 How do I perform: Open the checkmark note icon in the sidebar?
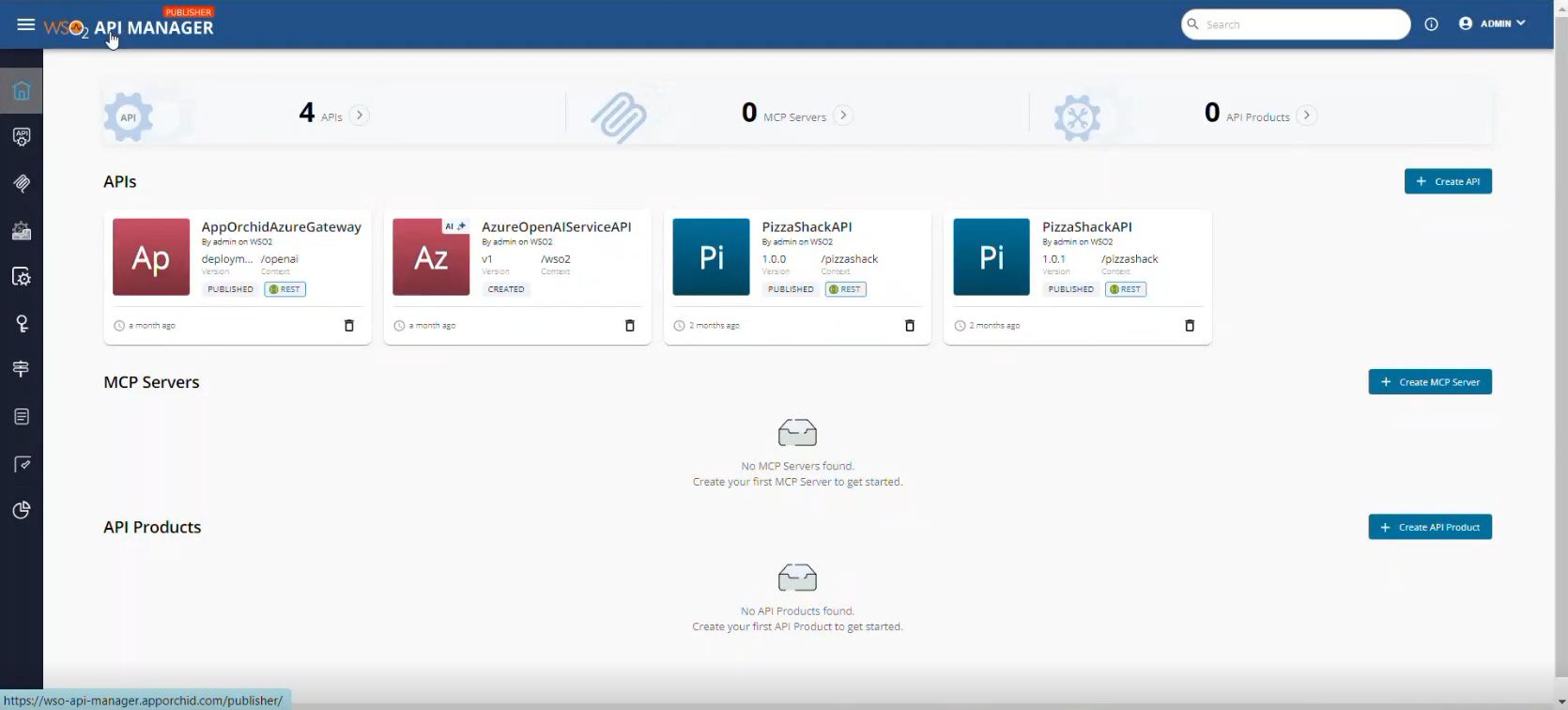[x=22, y=463]
